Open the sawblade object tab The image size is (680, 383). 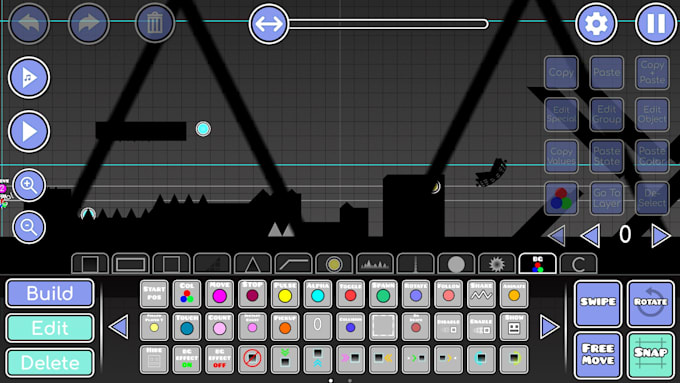[497, 264]
